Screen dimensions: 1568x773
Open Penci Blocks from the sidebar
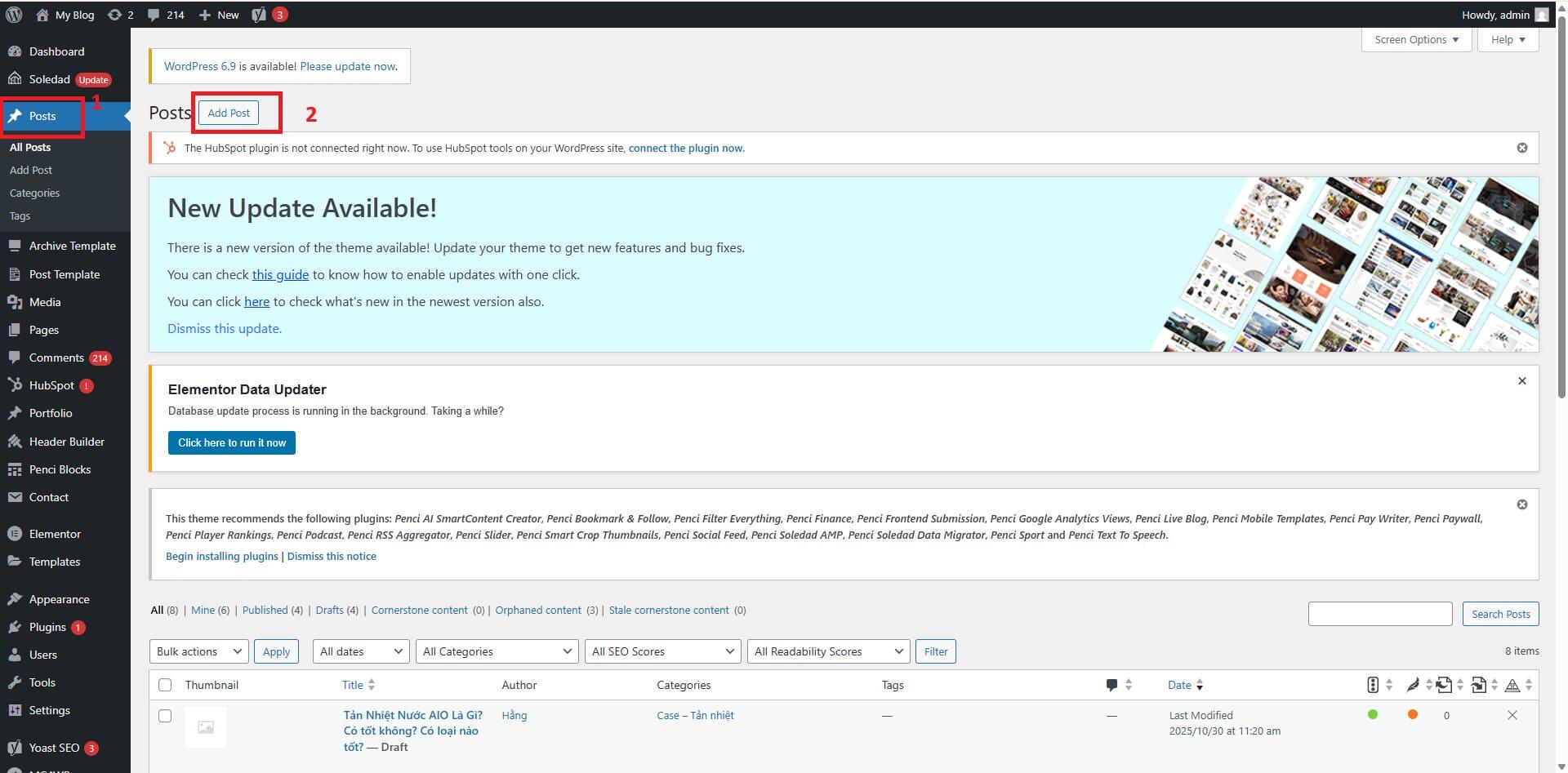point(59,469)
